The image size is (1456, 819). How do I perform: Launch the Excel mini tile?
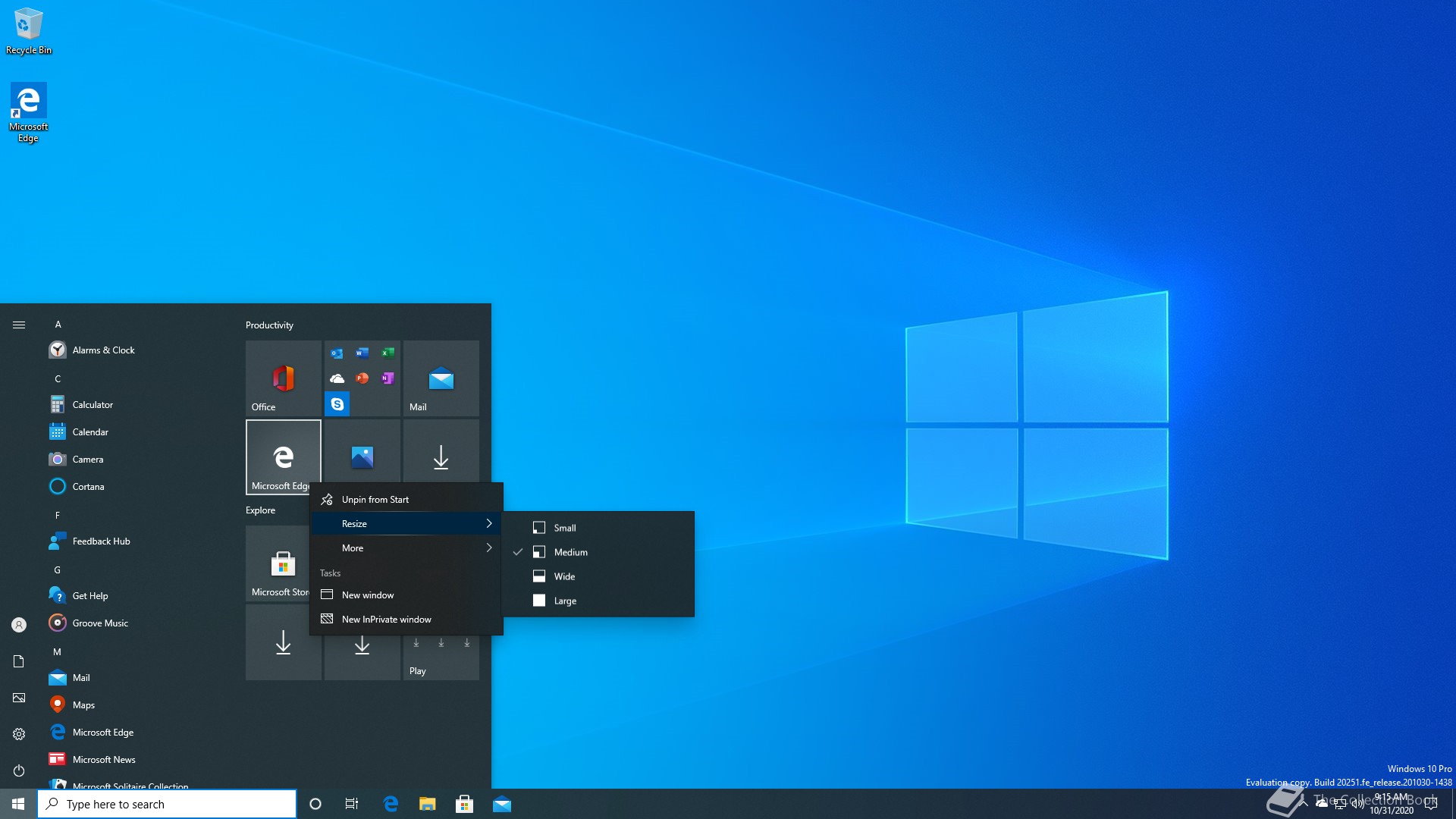coord(388,353)
